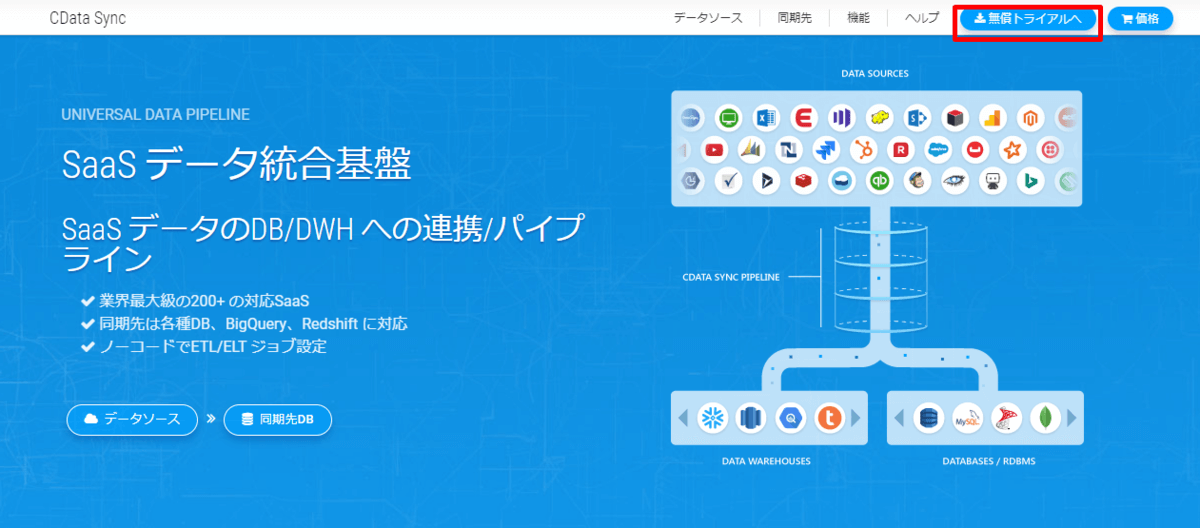Open the 機能 menu item

pos(858,18)
